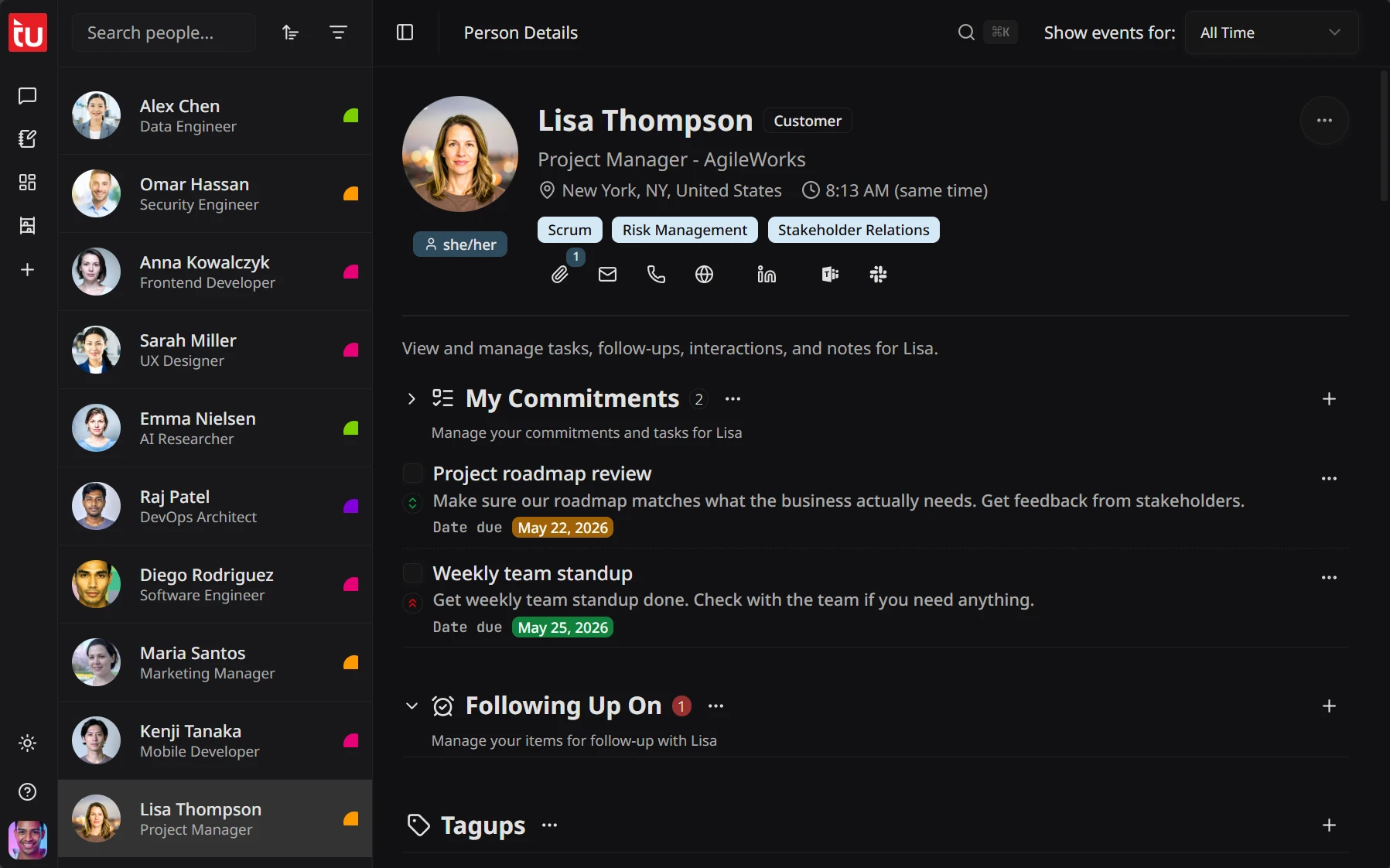Select Diego Rodriguez in the people list
Viewport: 1390px width, 868px height.
[x=215, y=584]
